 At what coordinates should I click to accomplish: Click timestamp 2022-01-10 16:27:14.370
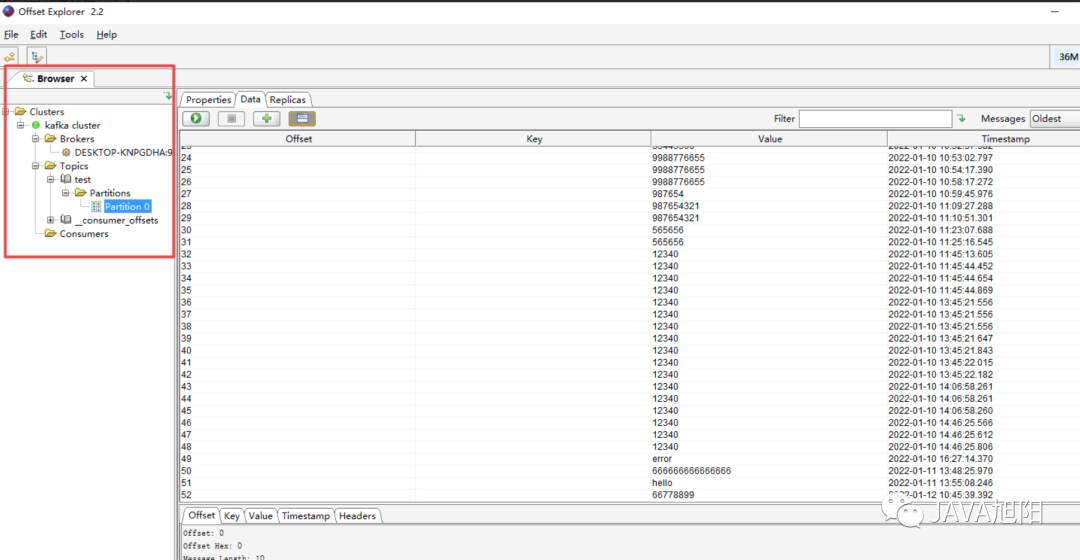tap(940, 459)
